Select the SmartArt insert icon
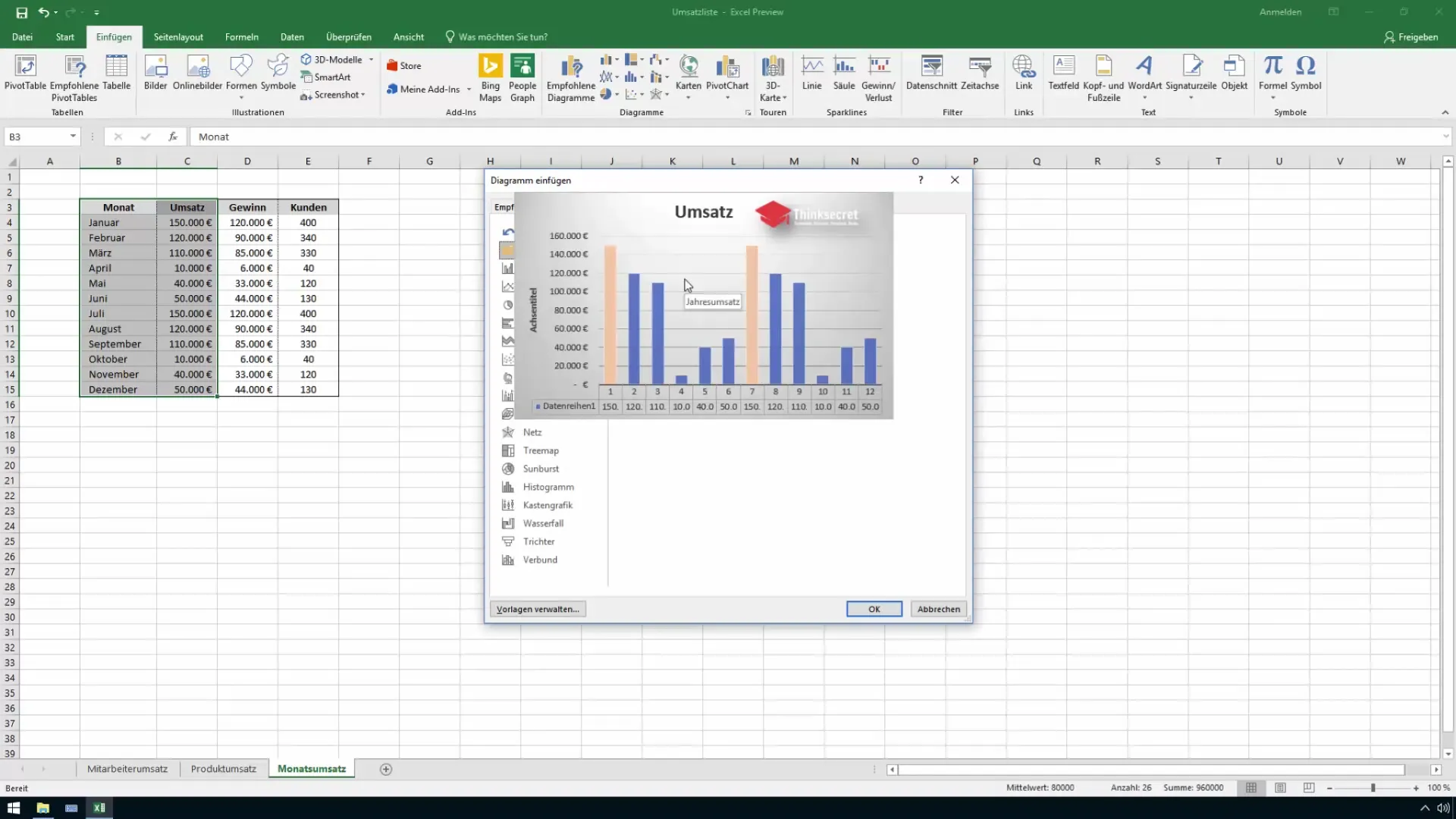 coord(326,77)
